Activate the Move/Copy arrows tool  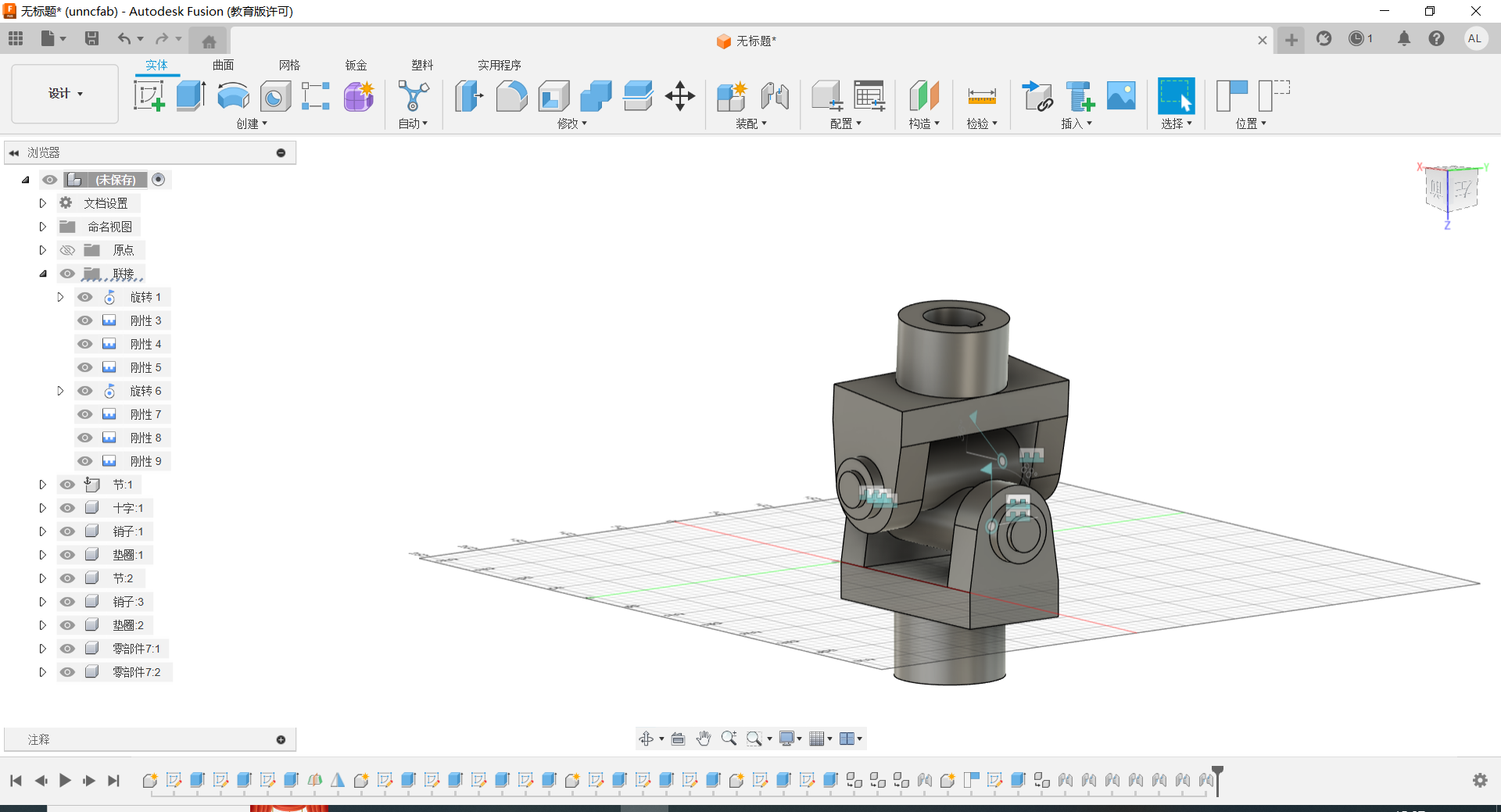click(679, 96)
